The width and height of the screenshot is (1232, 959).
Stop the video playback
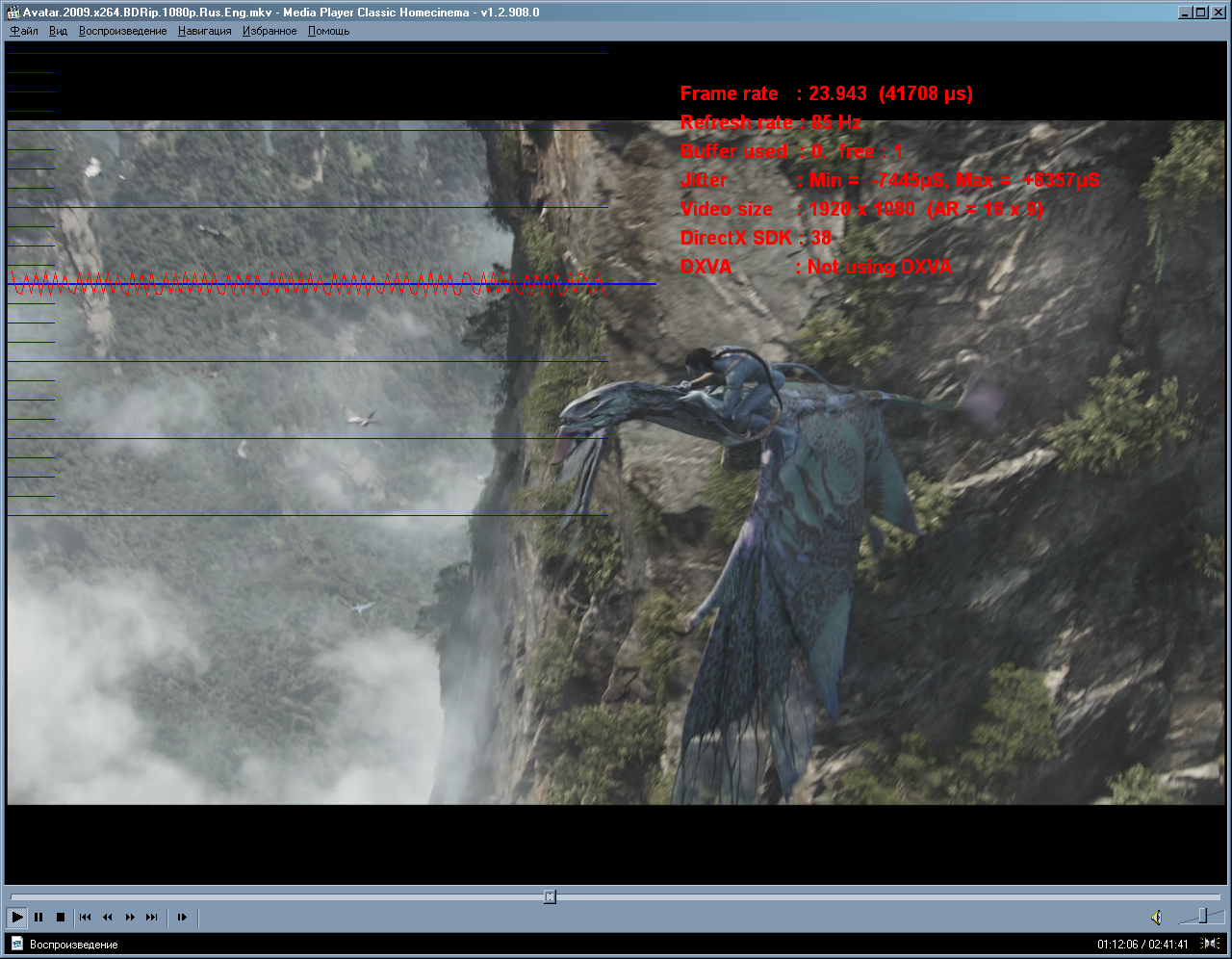click(x=60, y=918)
